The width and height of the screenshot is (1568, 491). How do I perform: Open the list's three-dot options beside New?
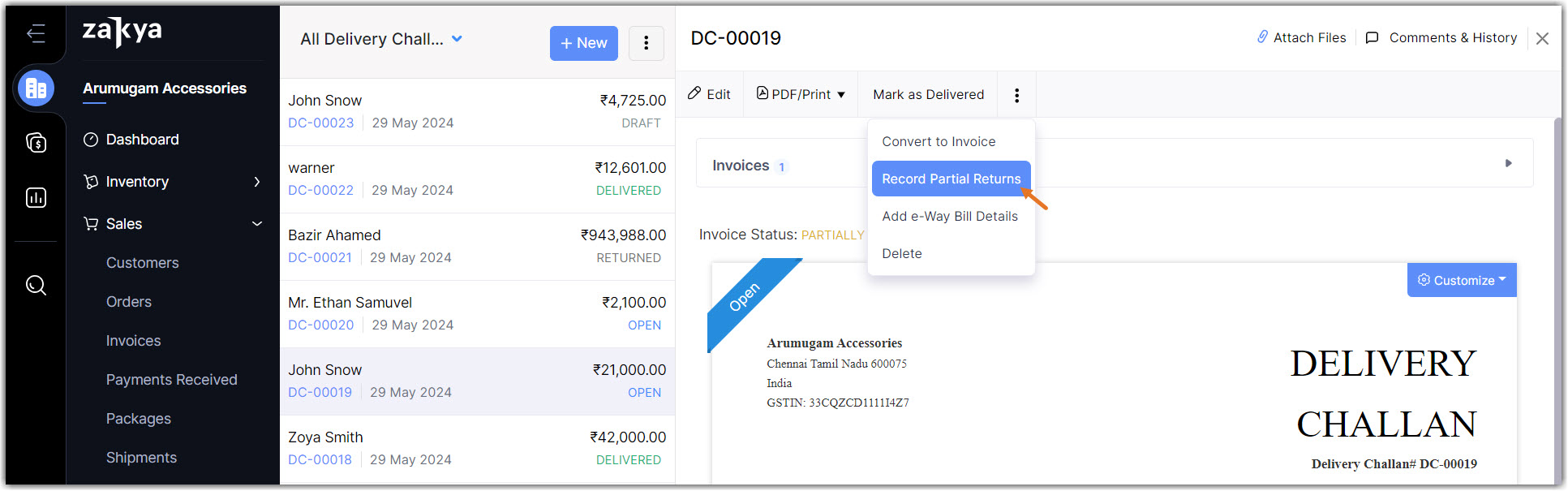tap(646, 43)
